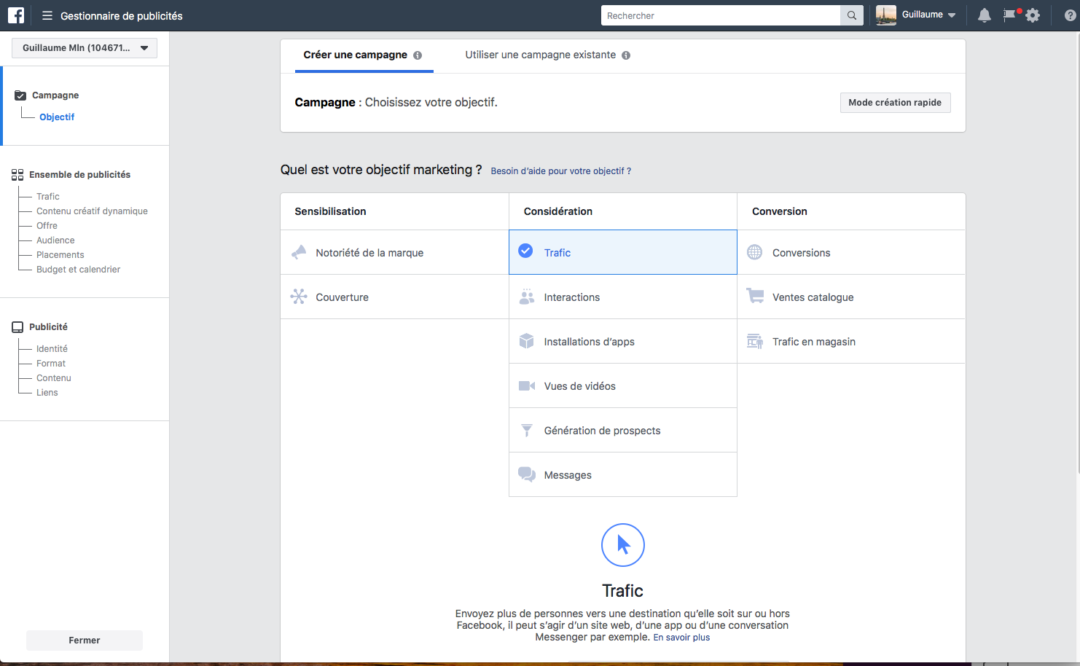Click the Facebook logo icon

tap(16, 15)
